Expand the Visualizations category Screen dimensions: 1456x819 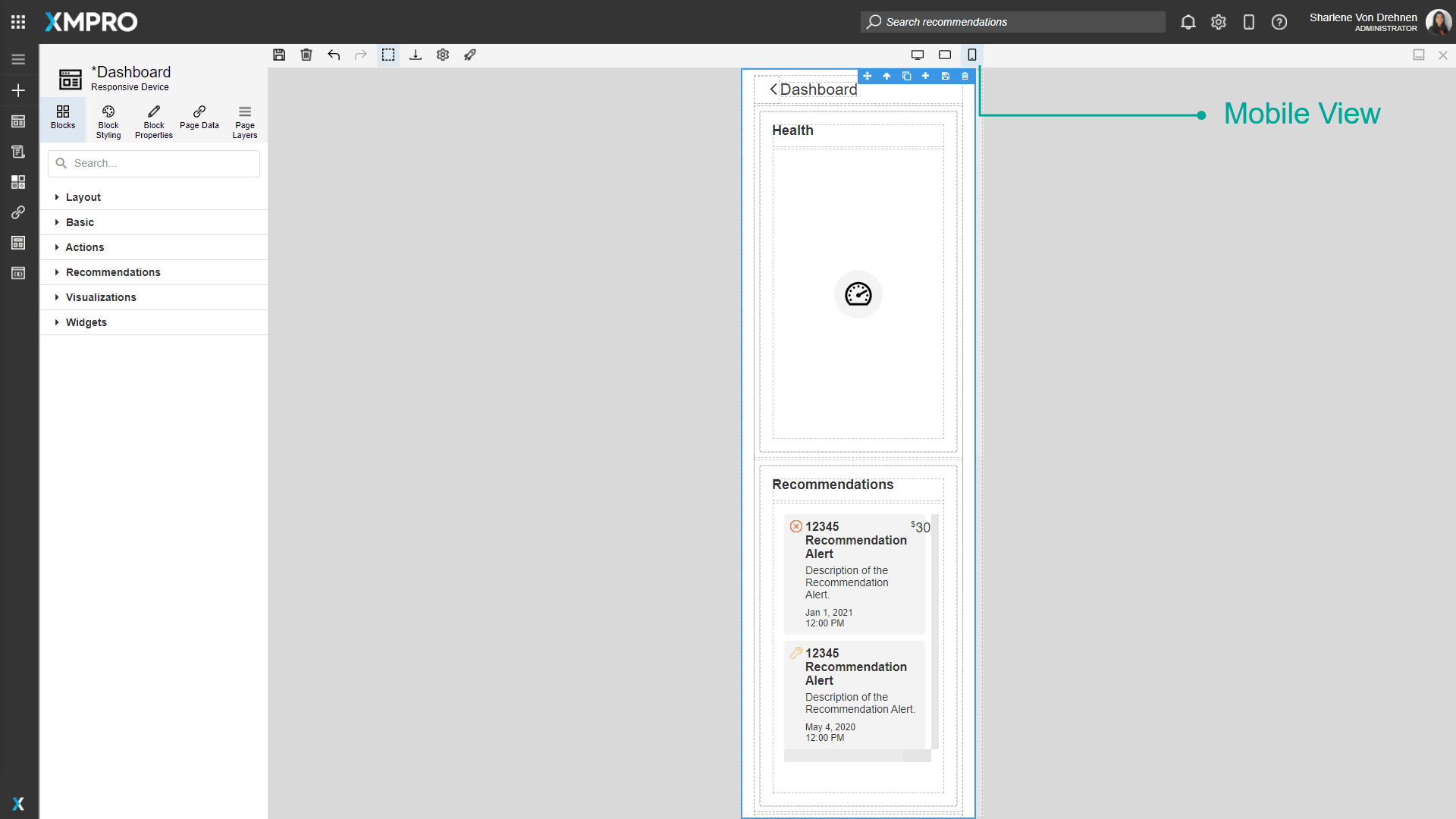(x=101, y=297)
